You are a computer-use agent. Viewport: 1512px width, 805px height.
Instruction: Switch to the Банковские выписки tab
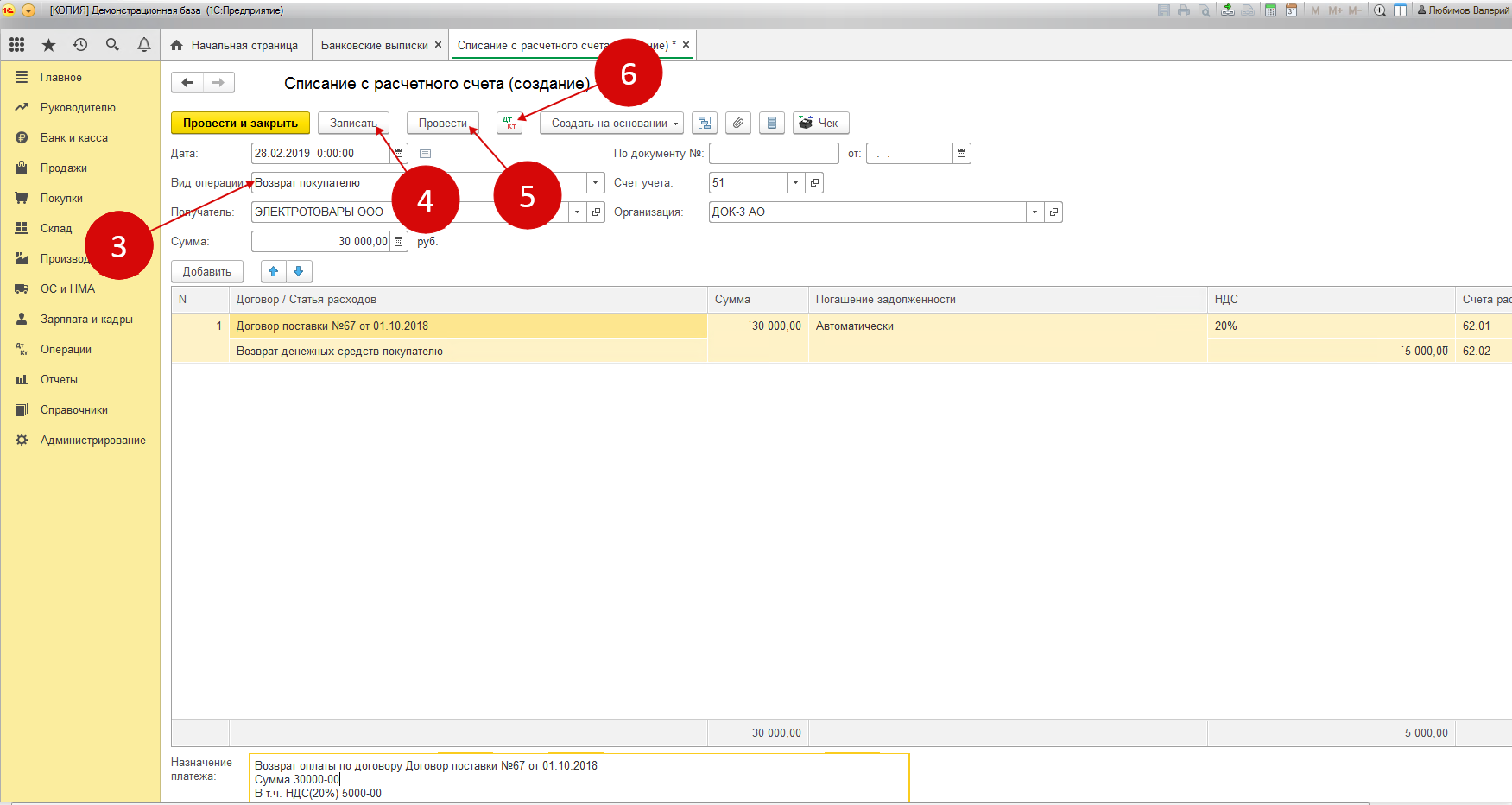(x=375, y=46)
